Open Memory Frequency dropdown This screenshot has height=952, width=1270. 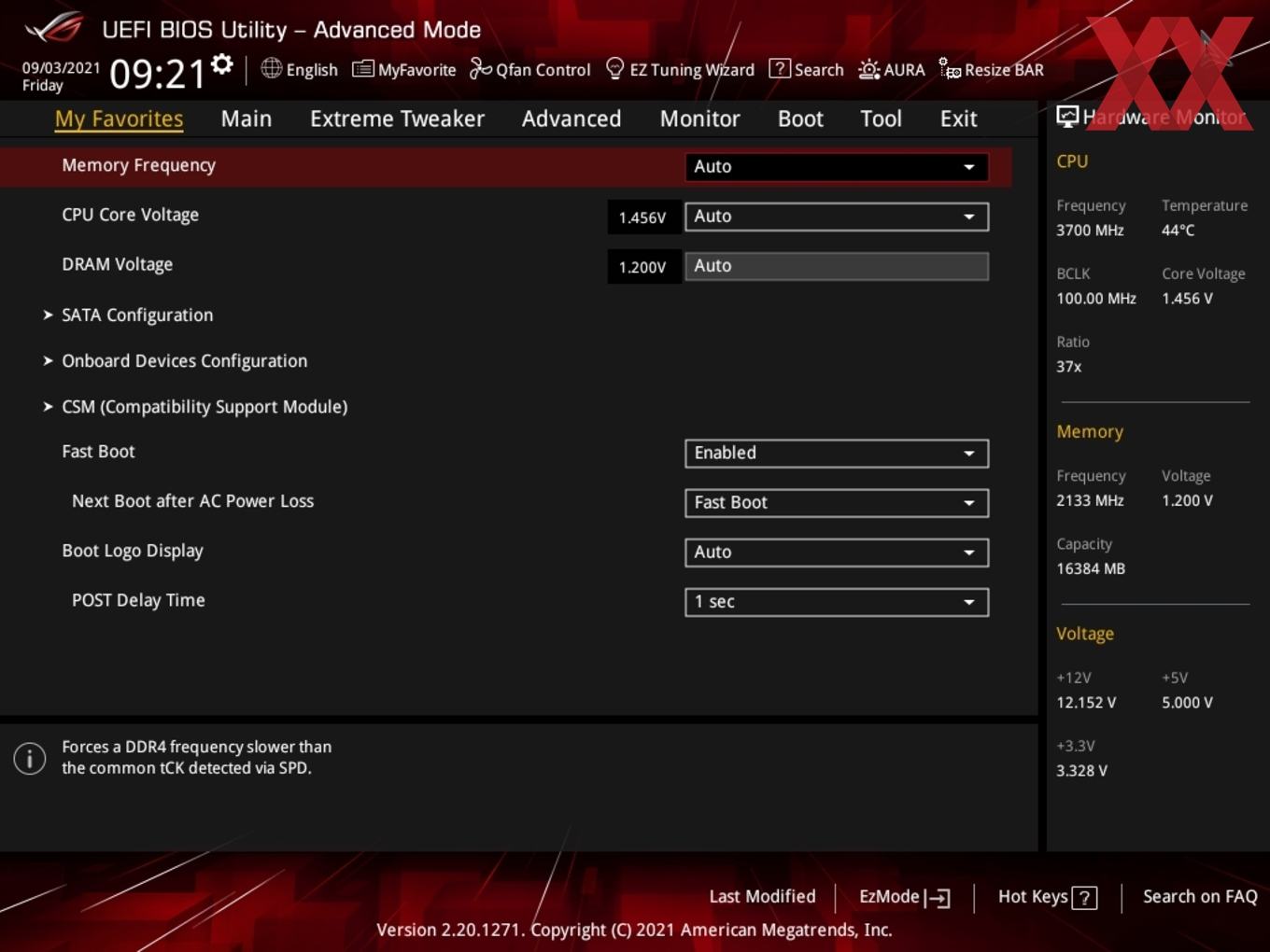836,167
